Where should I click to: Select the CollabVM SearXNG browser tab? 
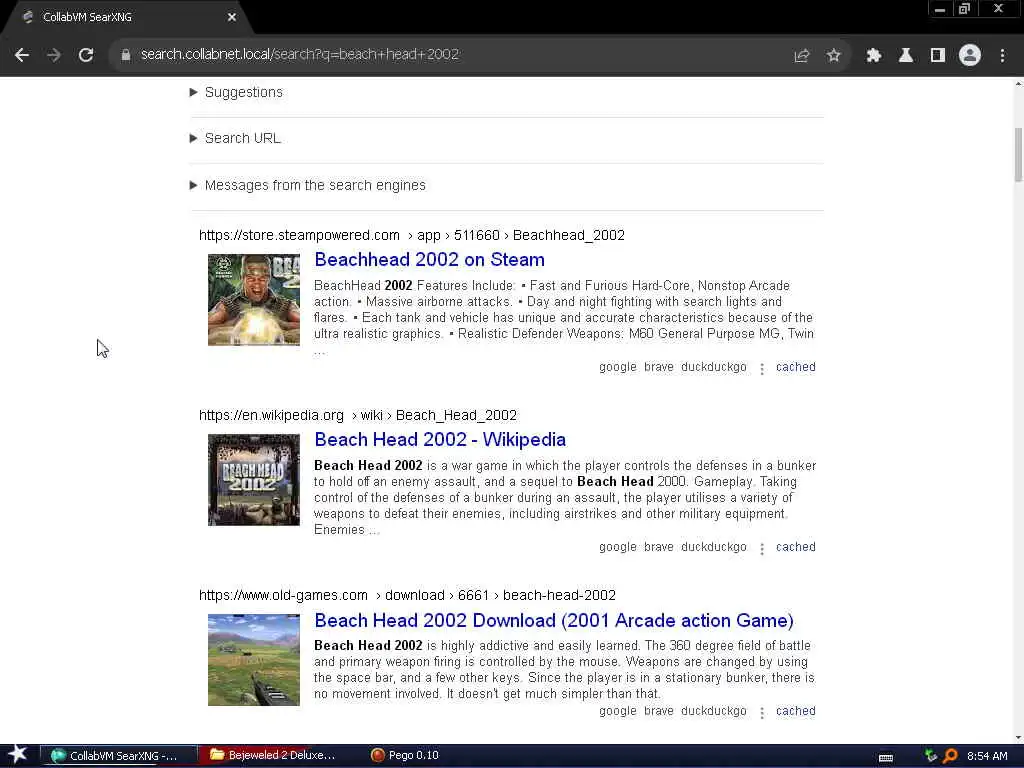tap(127, 17)
